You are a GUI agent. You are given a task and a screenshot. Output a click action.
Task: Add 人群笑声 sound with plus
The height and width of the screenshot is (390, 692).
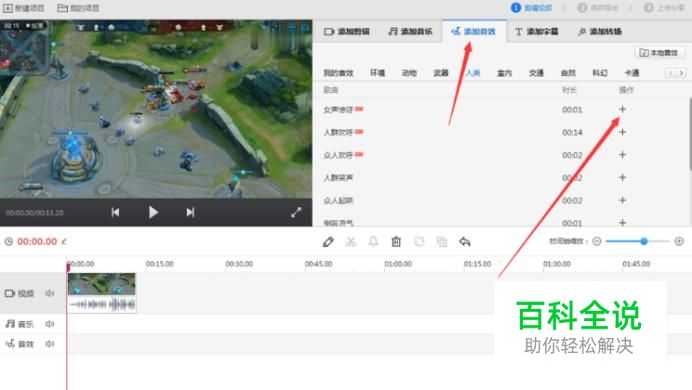pyautogui.click(x=622, y=177)
